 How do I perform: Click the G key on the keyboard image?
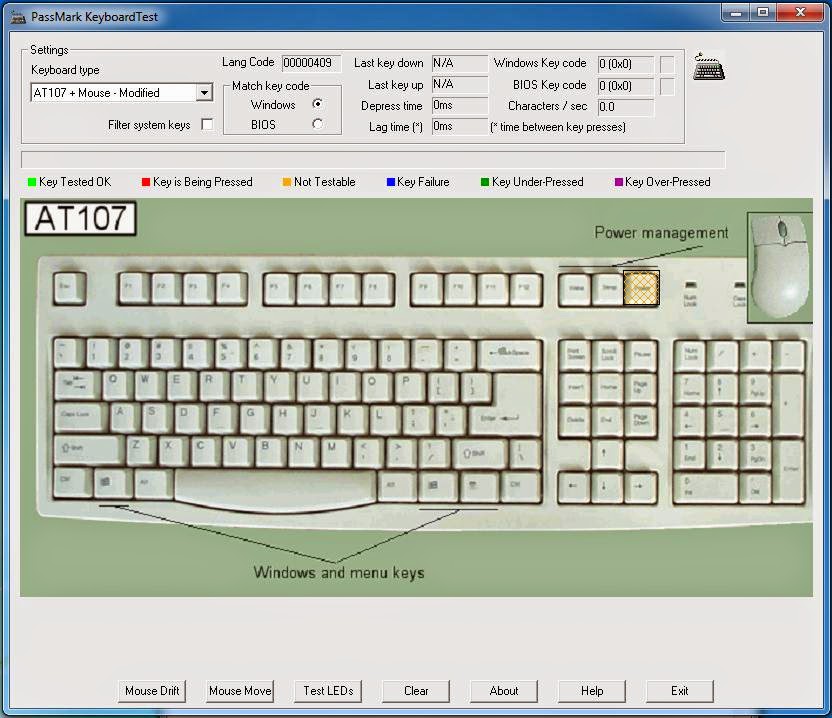(254, 417)
